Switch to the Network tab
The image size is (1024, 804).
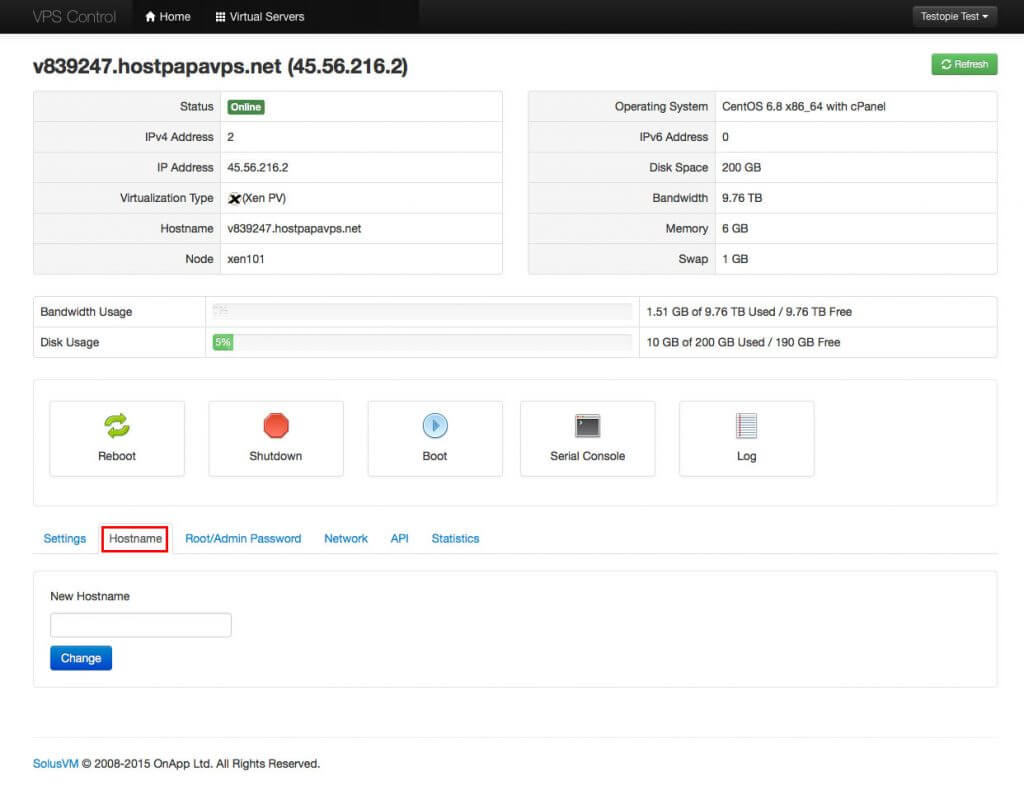click(x=345, y=538)
